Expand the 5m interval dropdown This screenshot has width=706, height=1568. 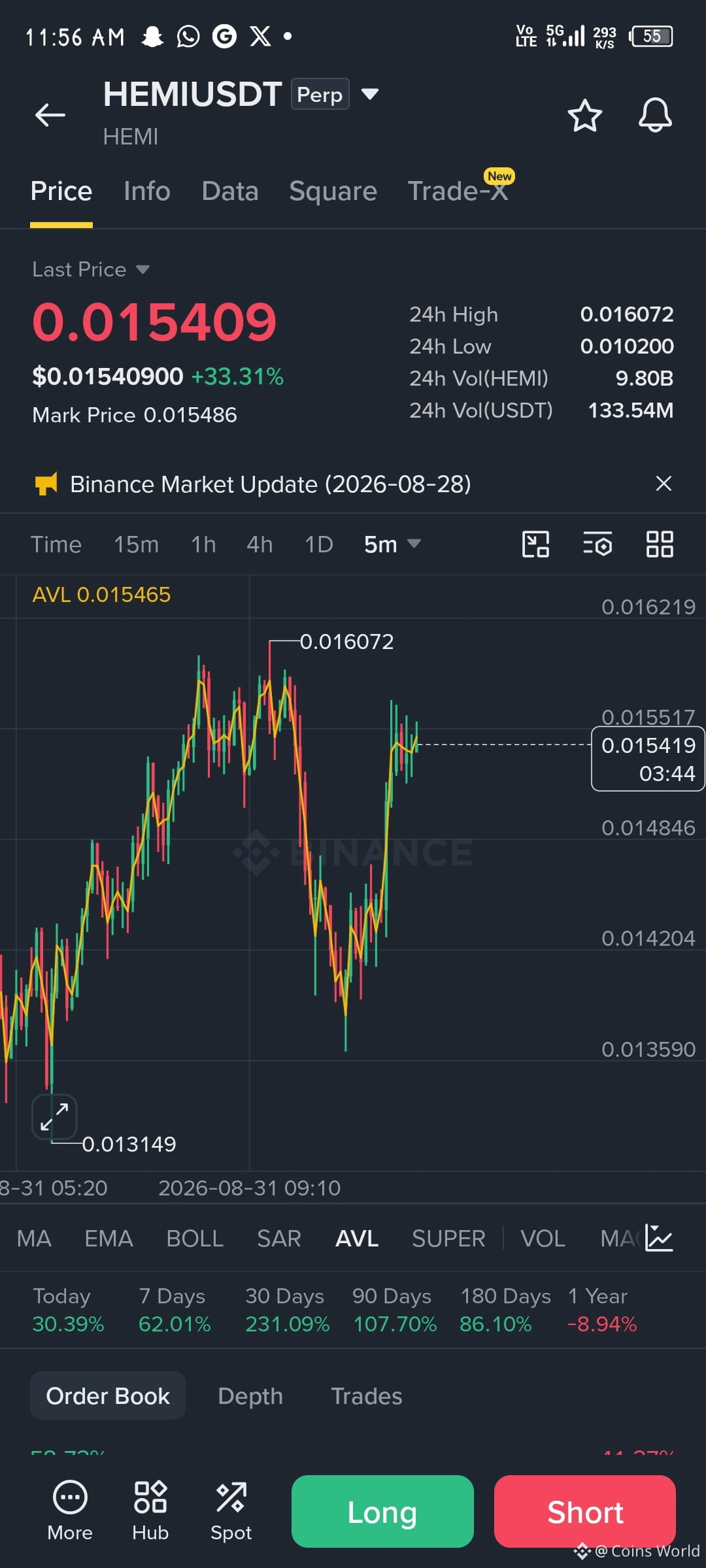click(x=392, y=544)
